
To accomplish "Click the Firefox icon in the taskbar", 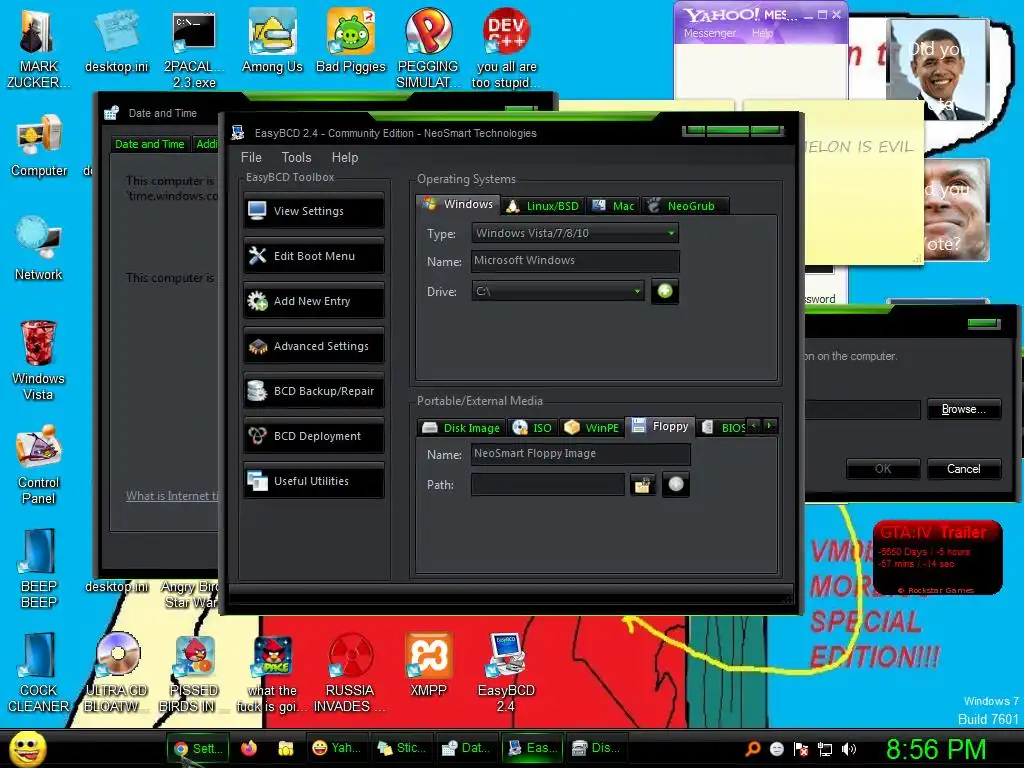I will pyautogui.click(x=249, y=748).
